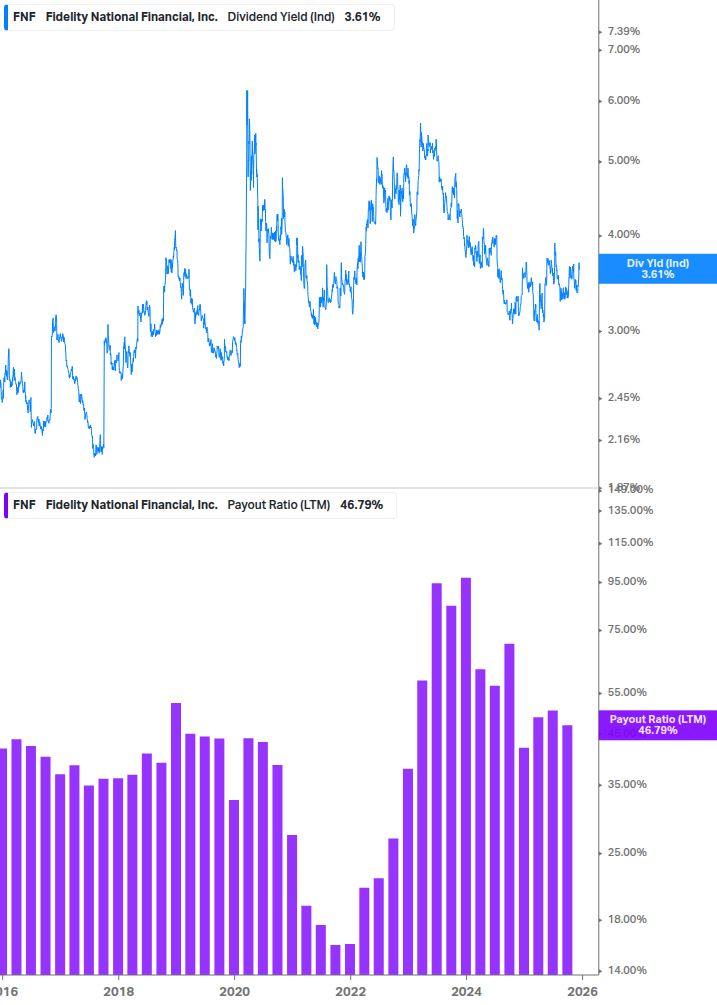Click the 2022 label on time axis
The image size is (717, 1005).
pyautogui.click(x=350, y=992)
